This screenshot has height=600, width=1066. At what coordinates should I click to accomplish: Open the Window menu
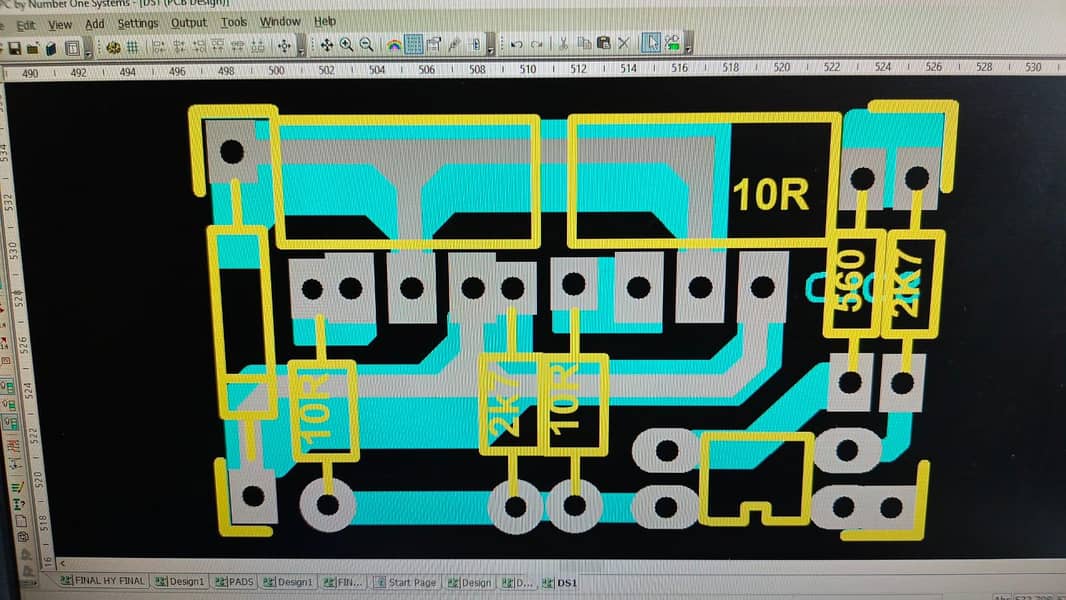279,22
